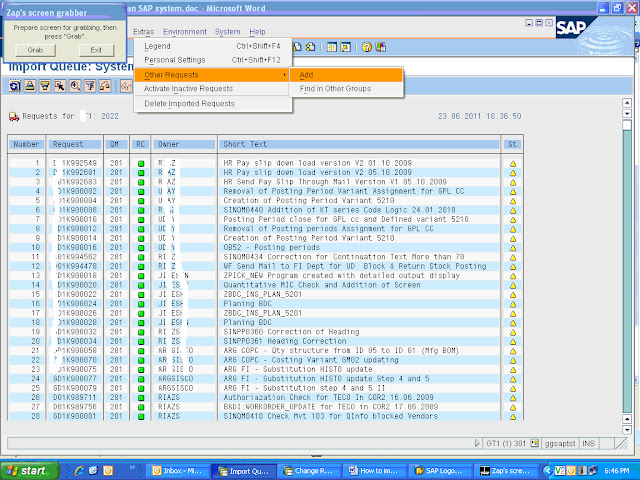Select Find in Other Groups submenu entry
The image size is (640, 480).
point(346,89)
